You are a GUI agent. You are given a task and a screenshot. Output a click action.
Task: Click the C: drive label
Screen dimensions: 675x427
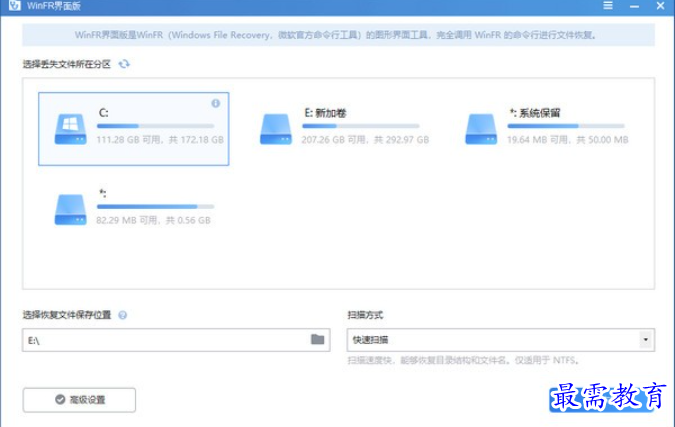tap(104, 113)
